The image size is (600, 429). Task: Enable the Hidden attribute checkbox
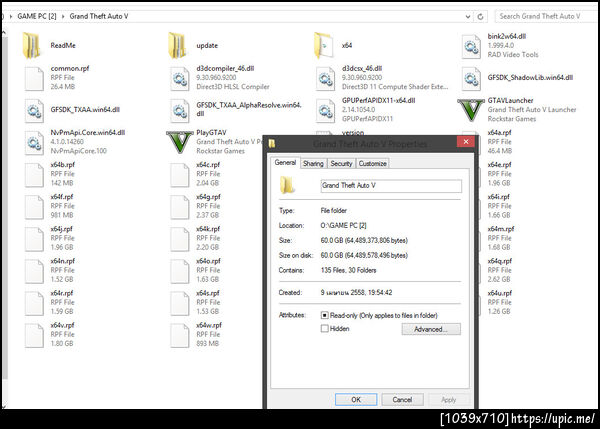coord(324,328)
